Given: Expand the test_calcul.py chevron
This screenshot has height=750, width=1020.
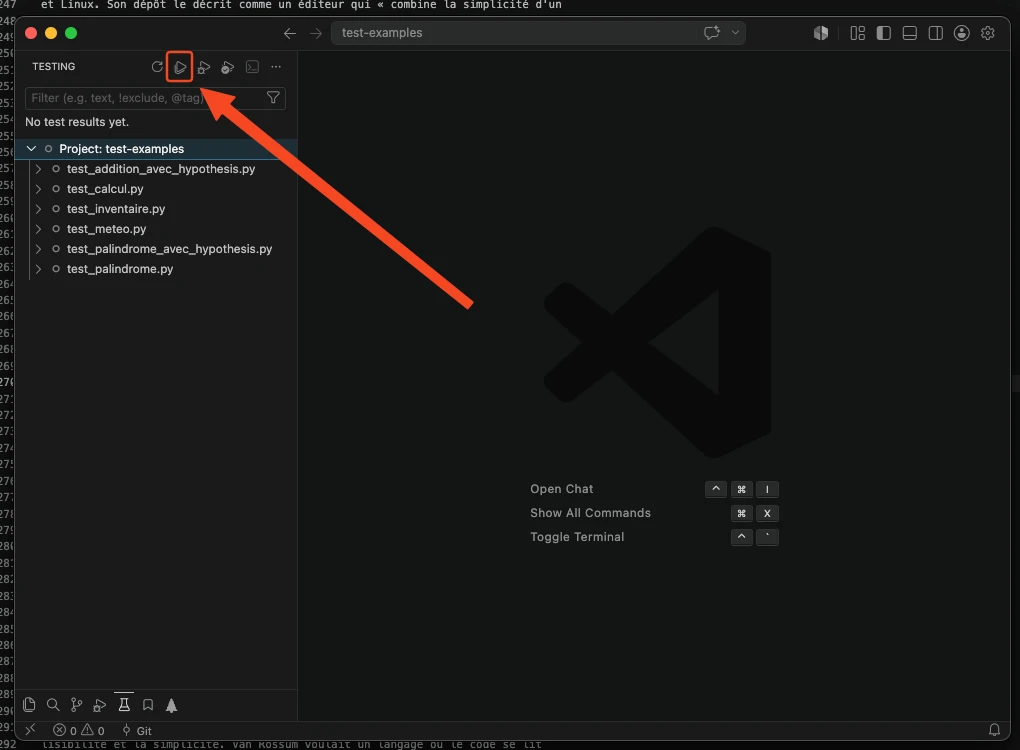Looking at the screenshot, I should [x=38, y=189].
